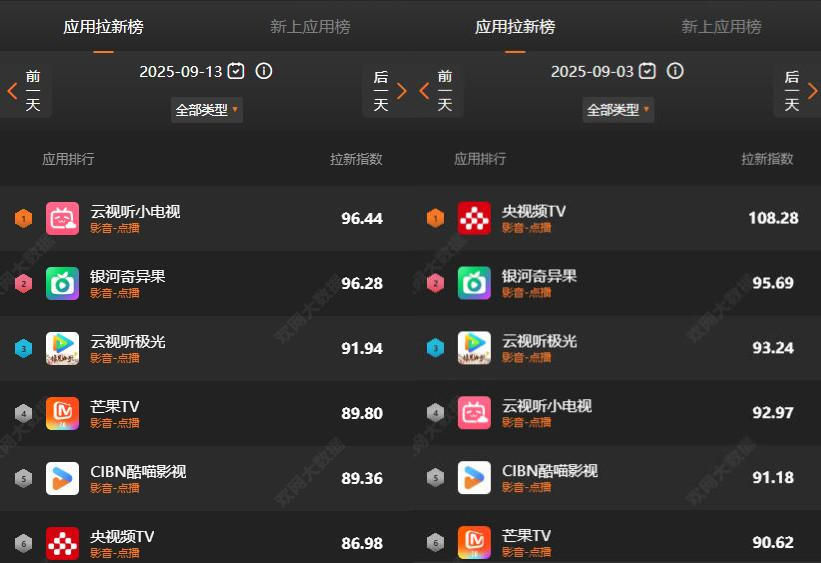Open CIBN酷喵影视 icon in right ranking
This screenshot has height=563, width=821.
coord(474,478)
